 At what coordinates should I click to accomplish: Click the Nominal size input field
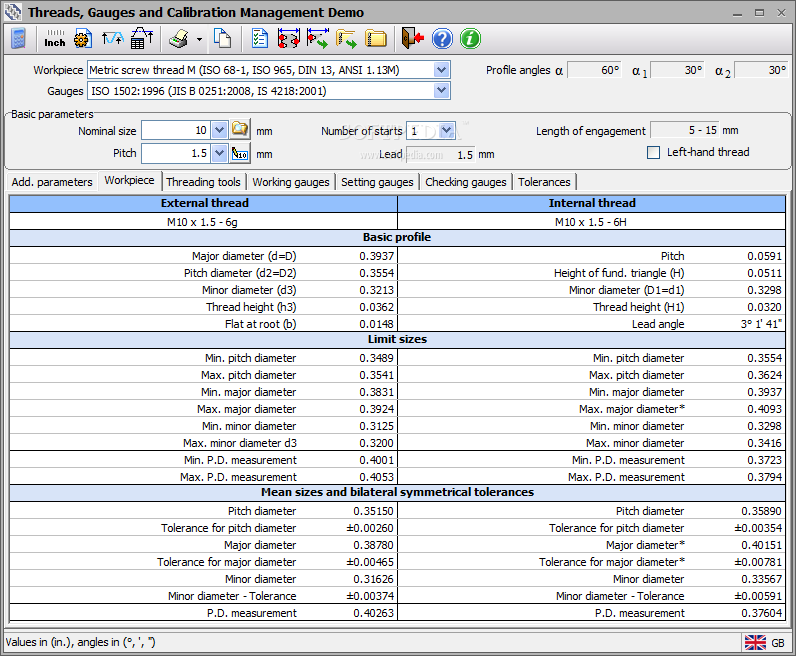click(176, 130)
